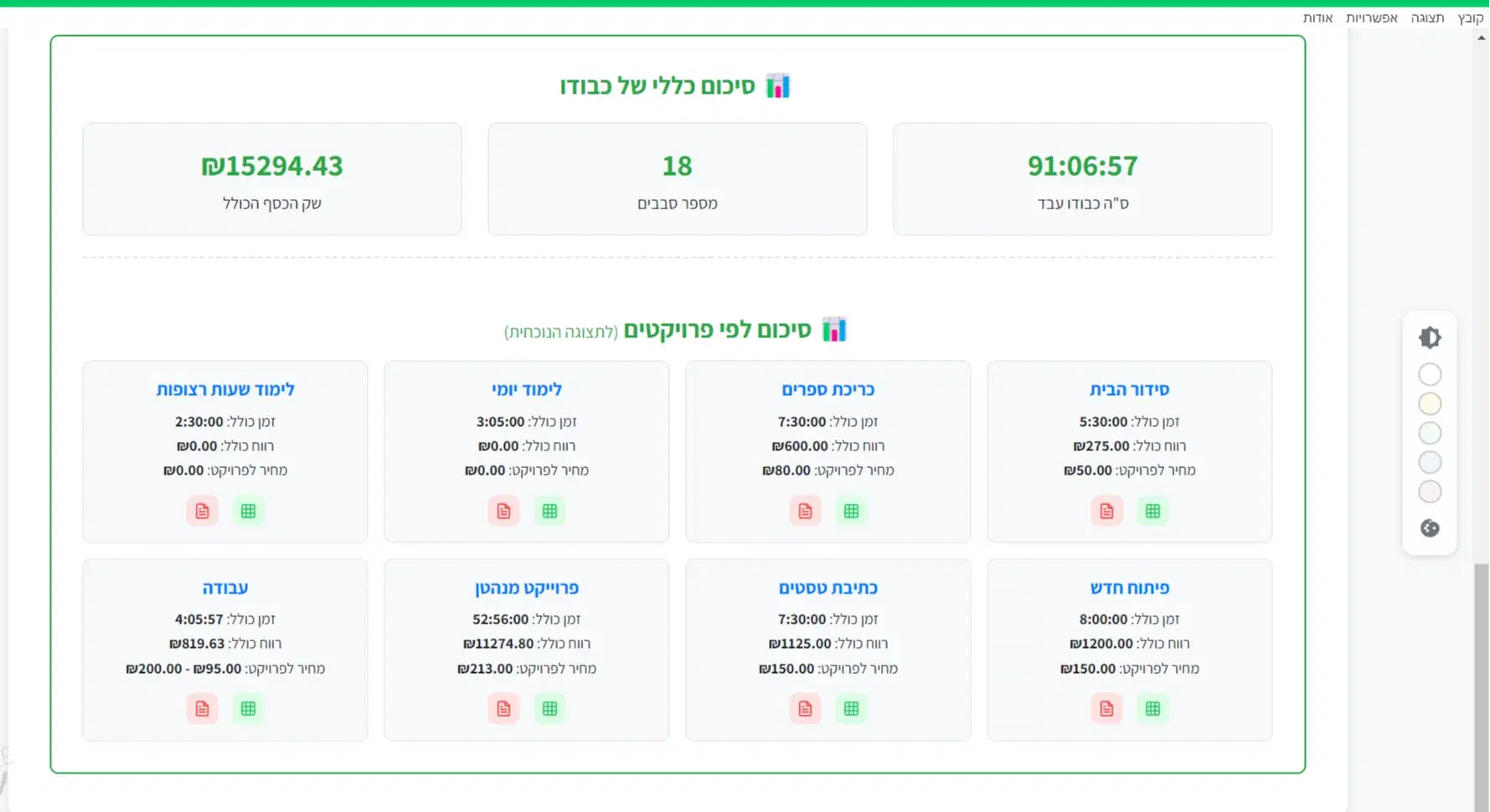Click the אודות menu item
Screen dimensions: 1490x812
coord(1317,17)
